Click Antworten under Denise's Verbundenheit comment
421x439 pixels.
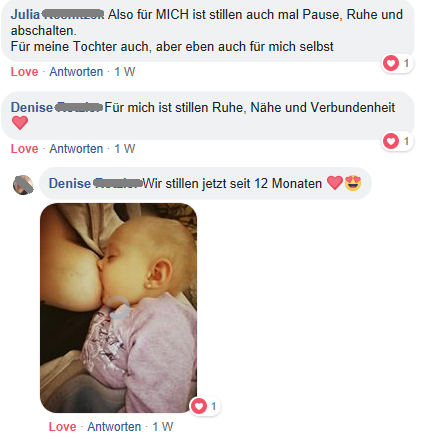point(76,149)
